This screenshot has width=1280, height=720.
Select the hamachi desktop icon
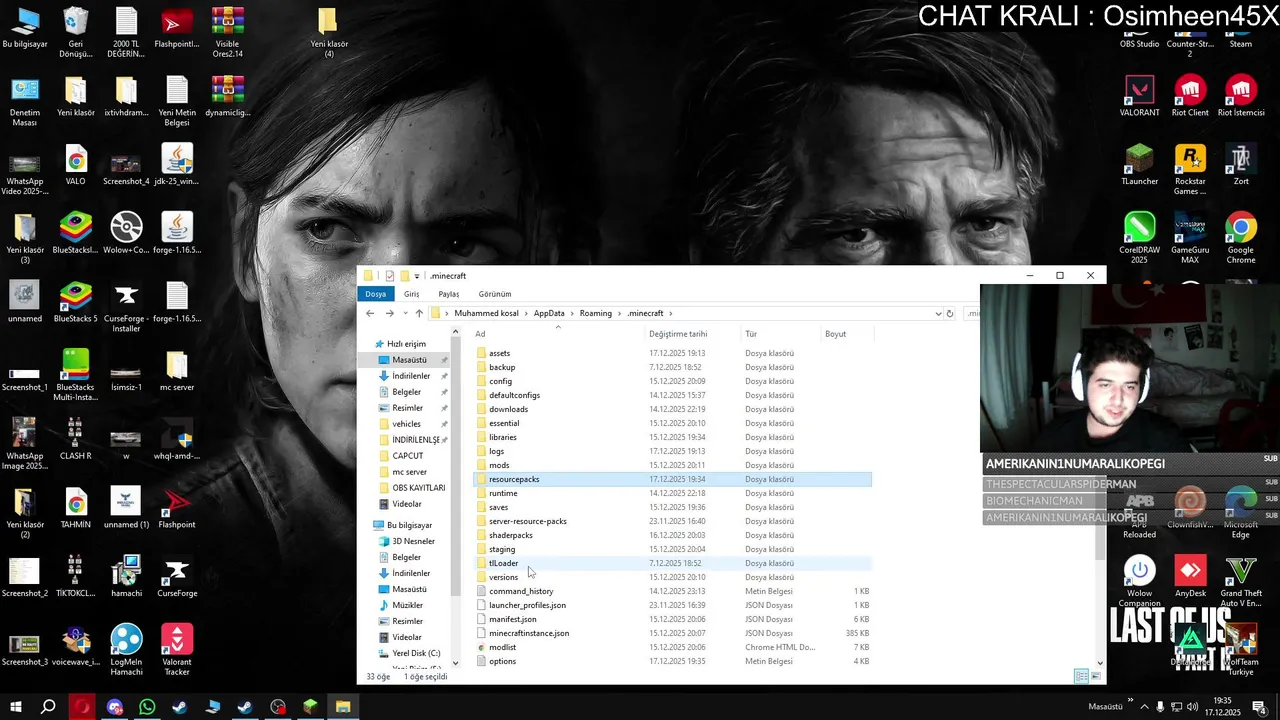click(126, 577)
